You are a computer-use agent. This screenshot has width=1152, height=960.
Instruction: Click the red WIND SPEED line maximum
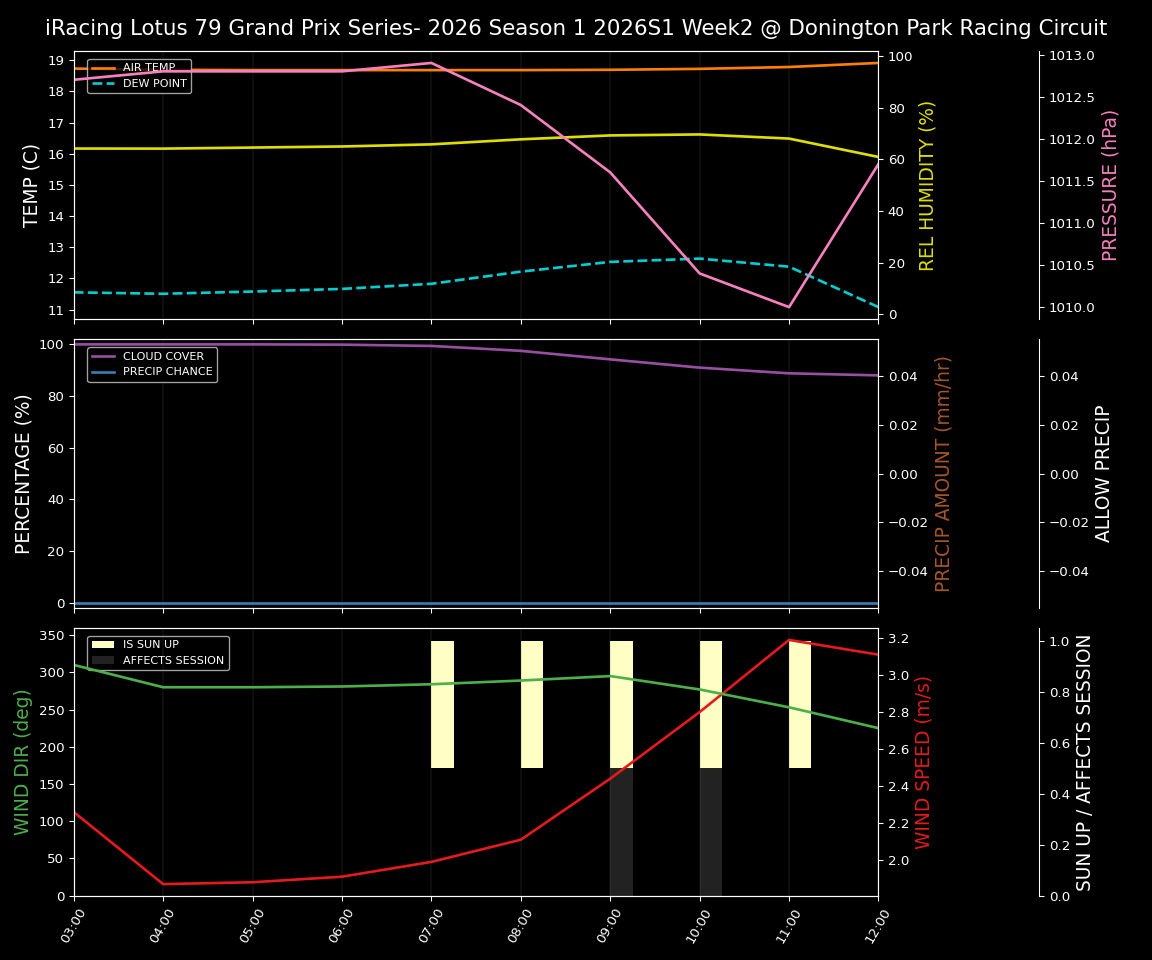click(x=789, y=640)
